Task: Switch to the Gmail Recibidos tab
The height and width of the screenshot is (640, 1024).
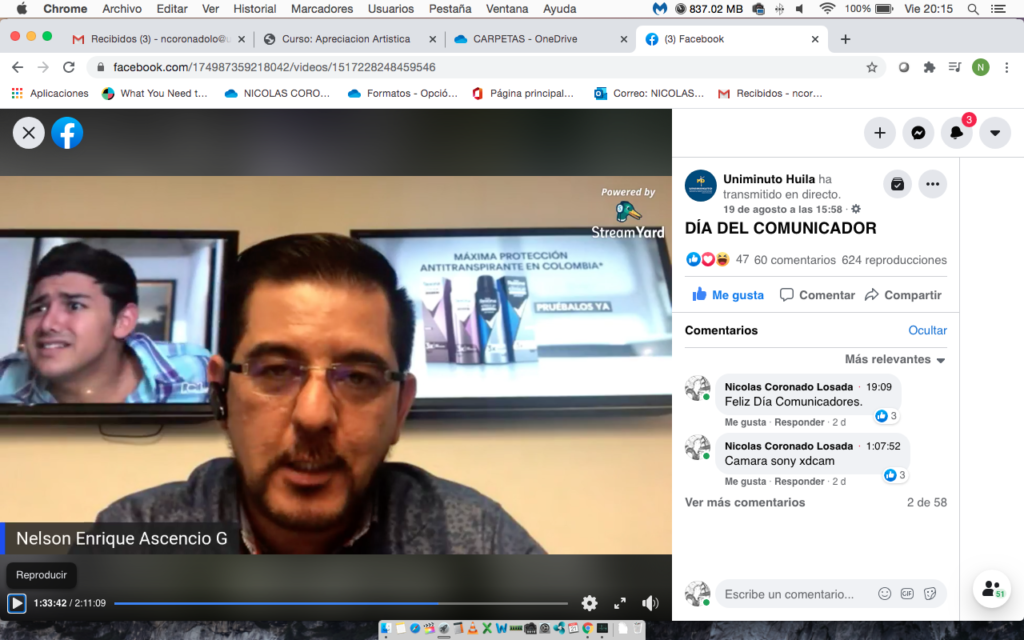Action: [159, 39]
